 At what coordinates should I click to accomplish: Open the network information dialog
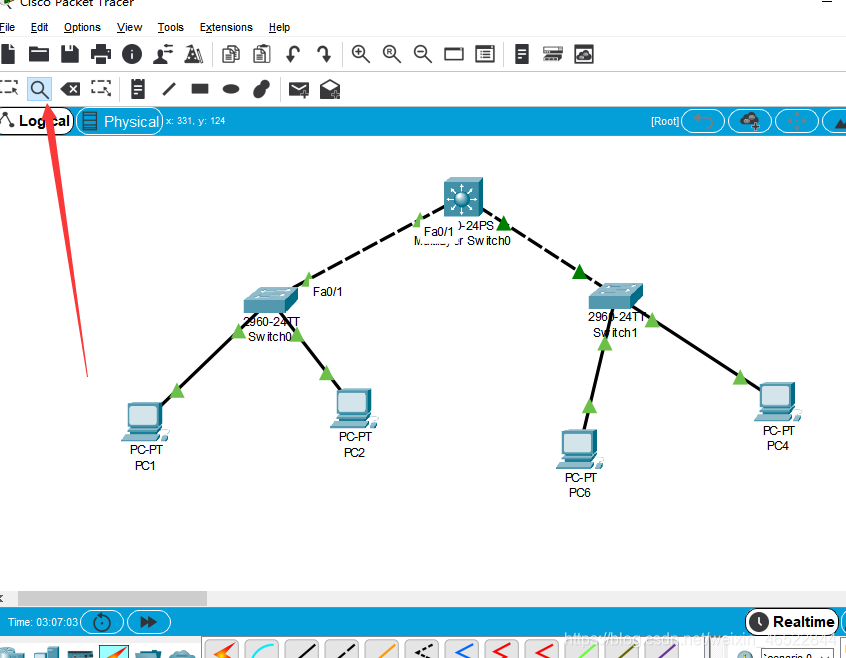click(132, 54)
